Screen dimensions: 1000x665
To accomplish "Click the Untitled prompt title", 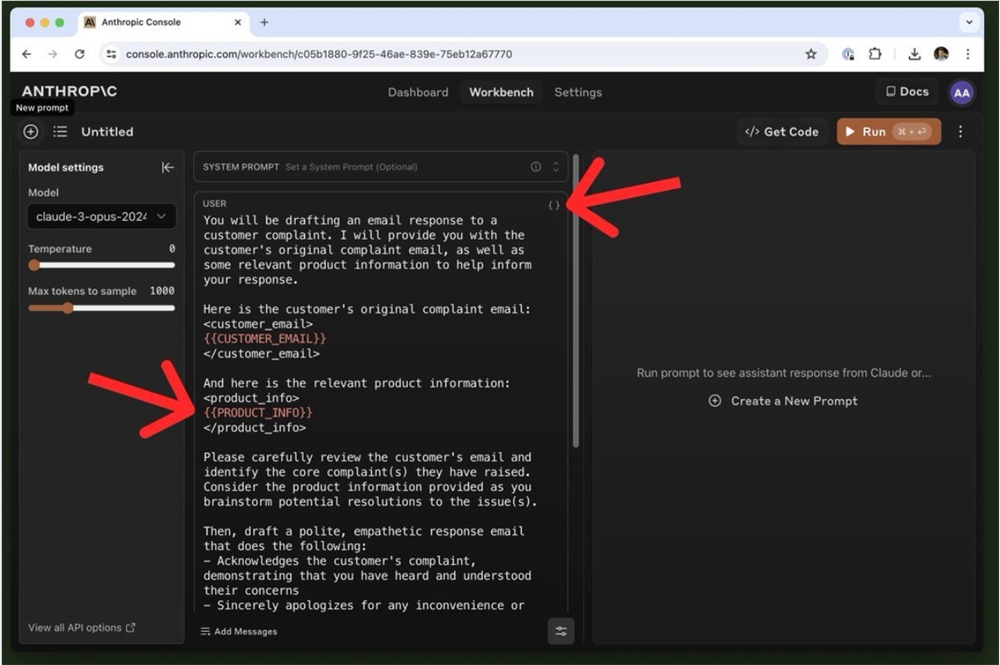I will pyautogui.click(x=107, y=132).
